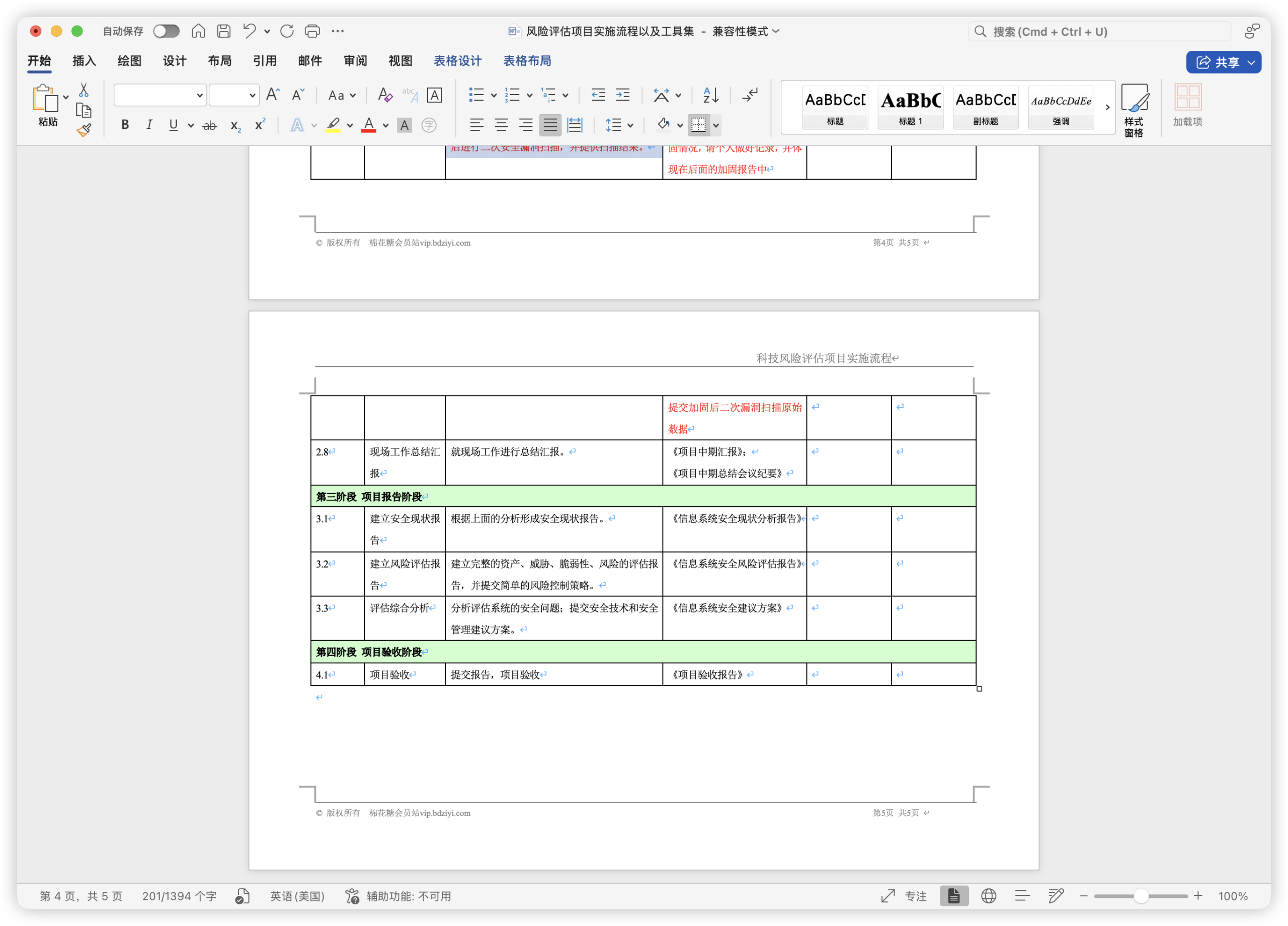Click the Print icon in title bar
Image resolution: width=1288 pixels, height=926 pixels.
(x=312, y=31)
